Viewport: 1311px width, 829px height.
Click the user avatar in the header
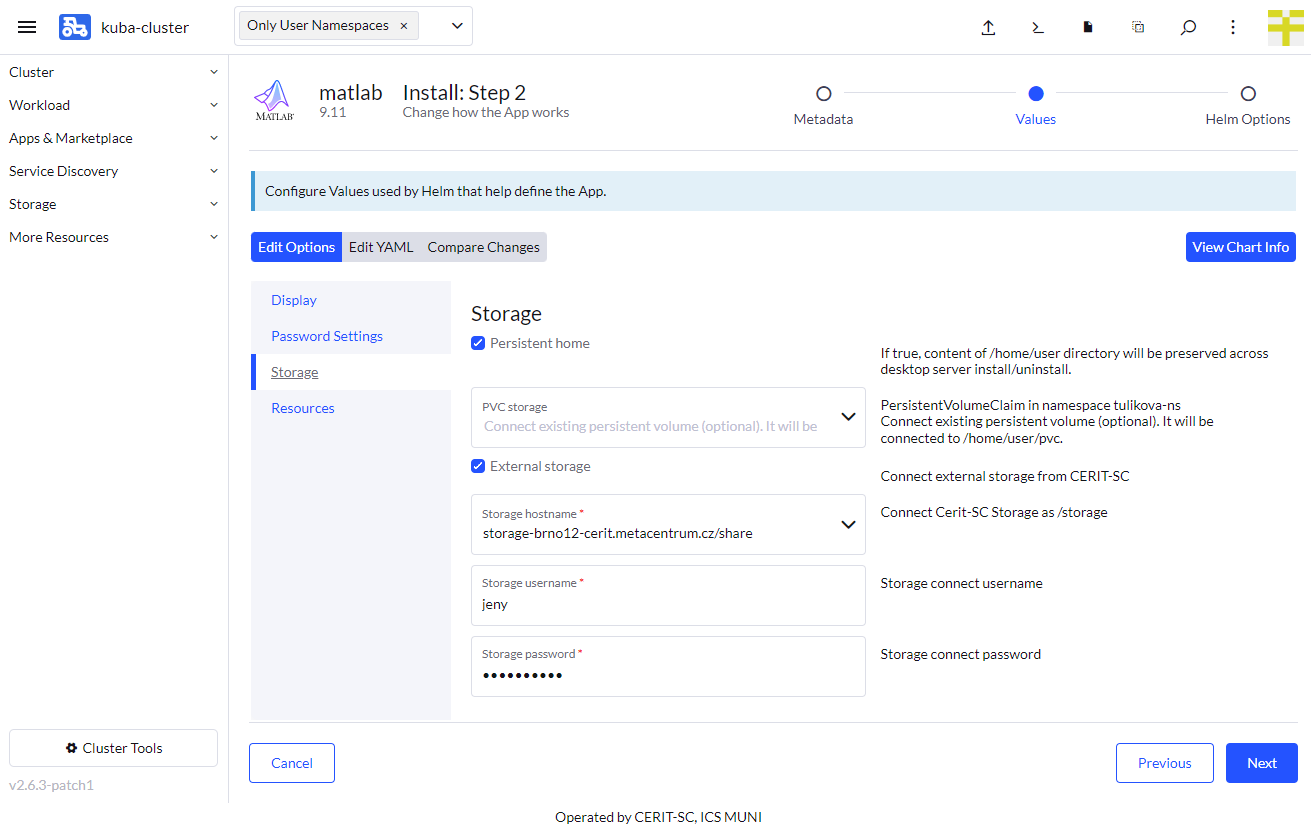pos(1286,27)
